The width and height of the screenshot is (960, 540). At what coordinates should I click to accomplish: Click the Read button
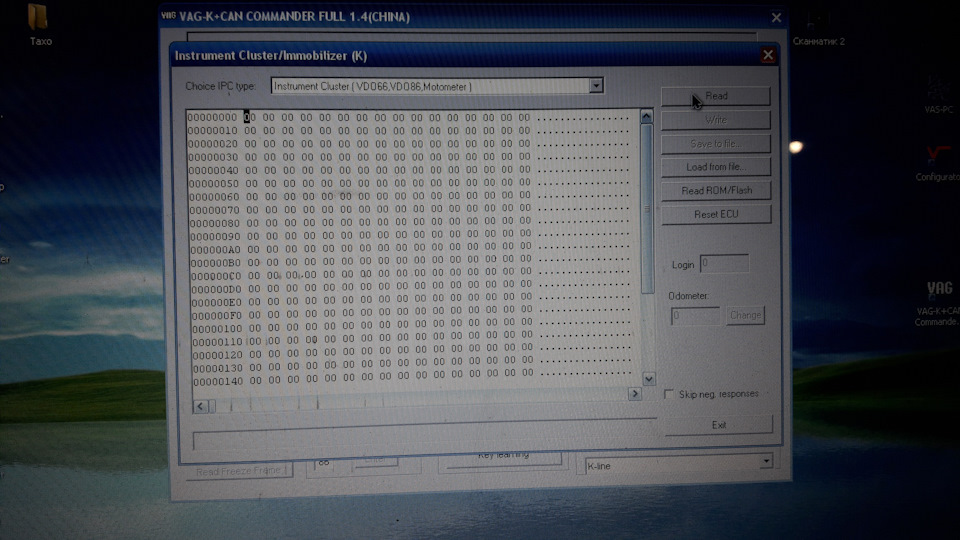[716, 96]
